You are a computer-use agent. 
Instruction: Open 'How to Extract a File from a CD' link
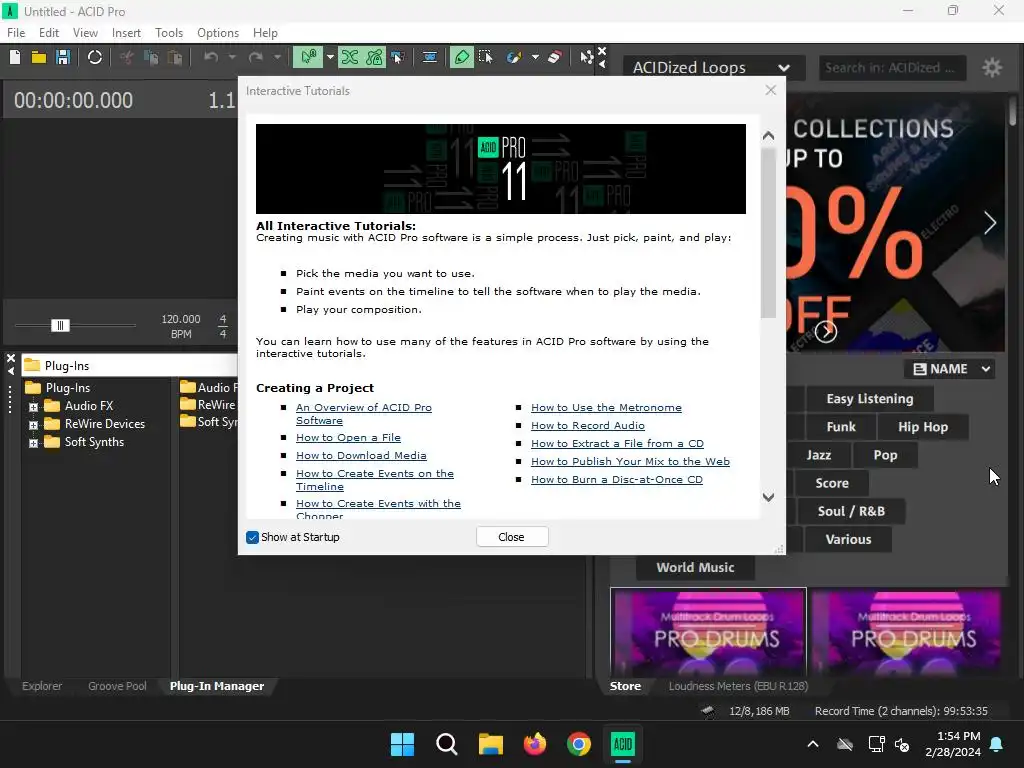click(x=617, y=443)
